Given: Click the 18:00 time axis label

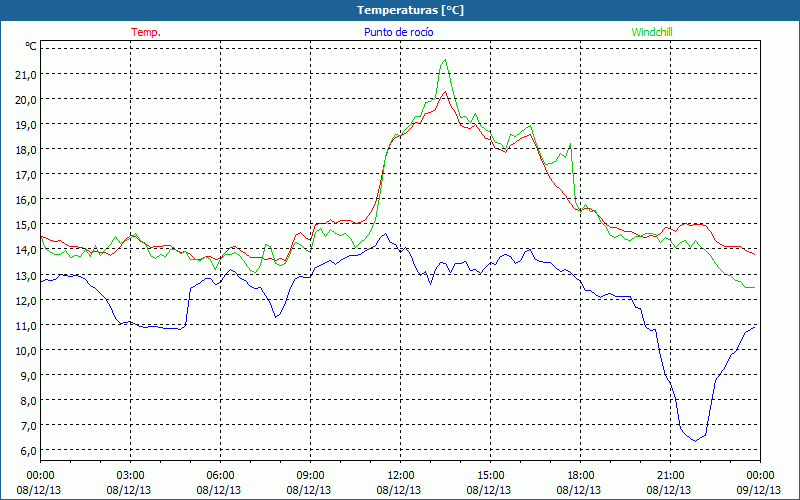Looking at the screenshot, I should [580, 476].
